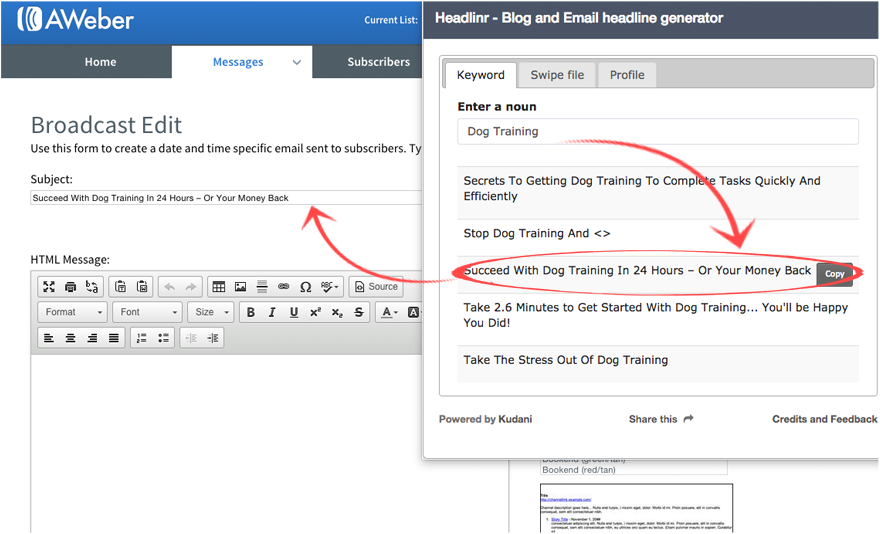Open the background color picker
The height and width of the screenshot is (534, 880).
pyautogui.click(x=414, y=312)
